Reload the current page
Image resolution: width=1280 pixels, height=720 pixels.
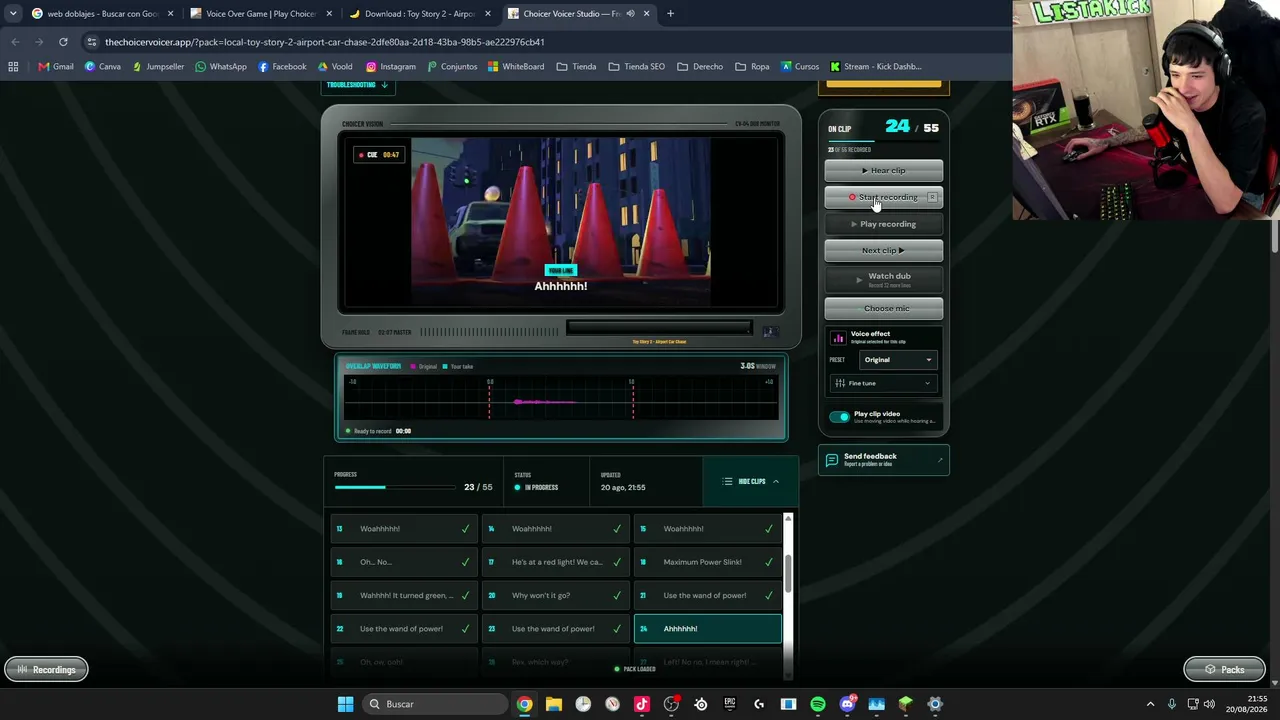pyautogui.click(x=63, y=42)
